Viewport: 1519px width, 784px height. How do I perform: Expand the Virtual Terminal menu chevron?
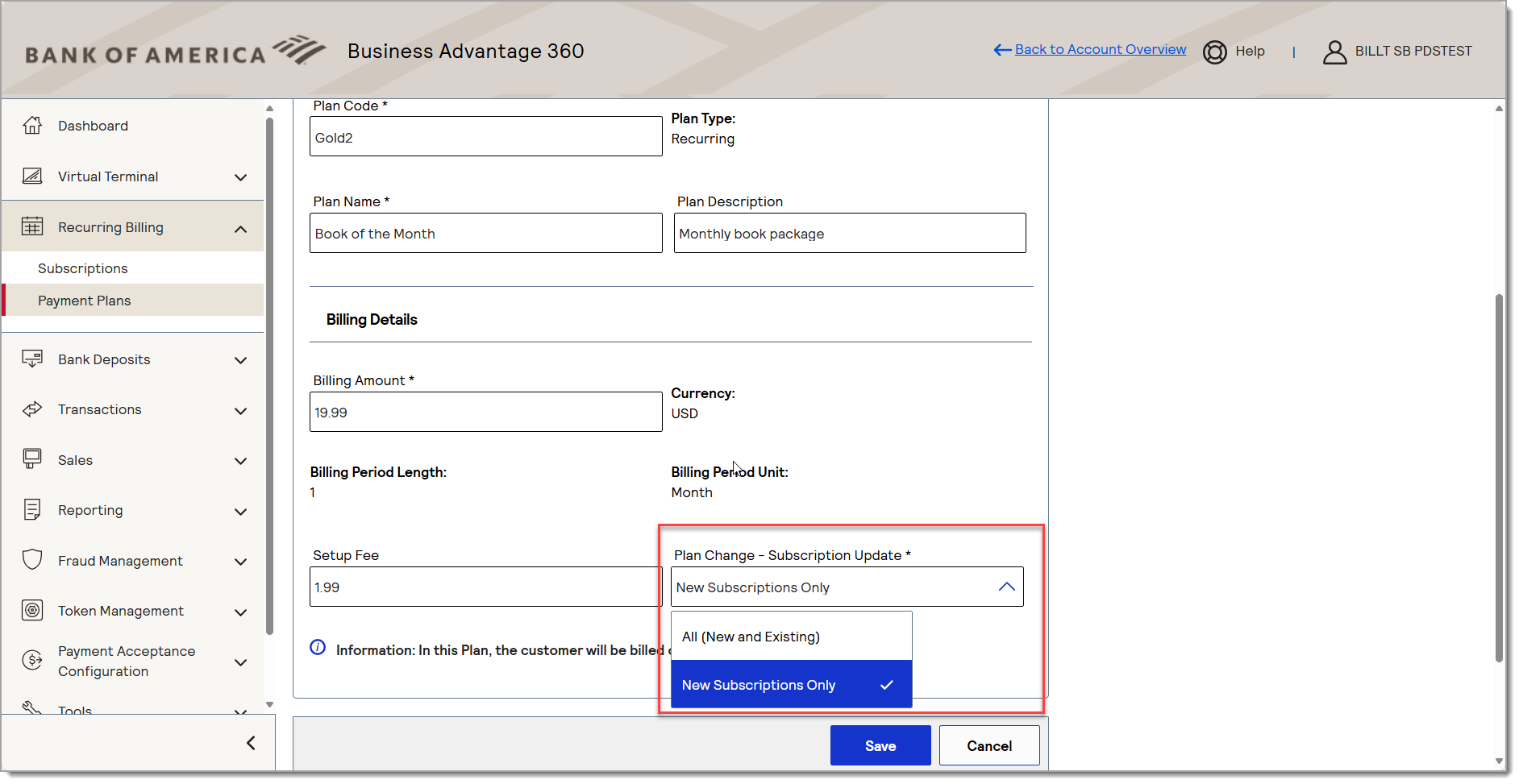click(x=240, y=177)
